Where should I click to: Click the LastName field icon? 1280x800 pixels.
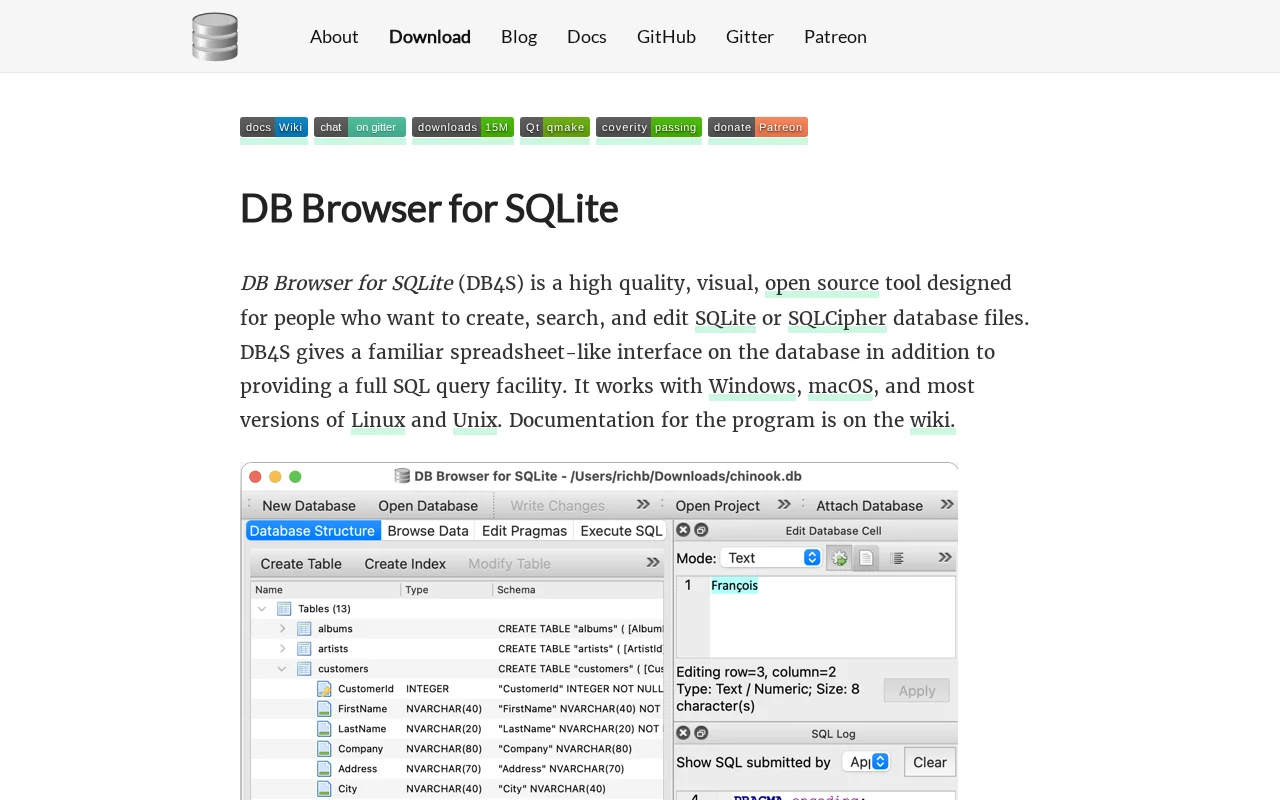pos(324,729)
